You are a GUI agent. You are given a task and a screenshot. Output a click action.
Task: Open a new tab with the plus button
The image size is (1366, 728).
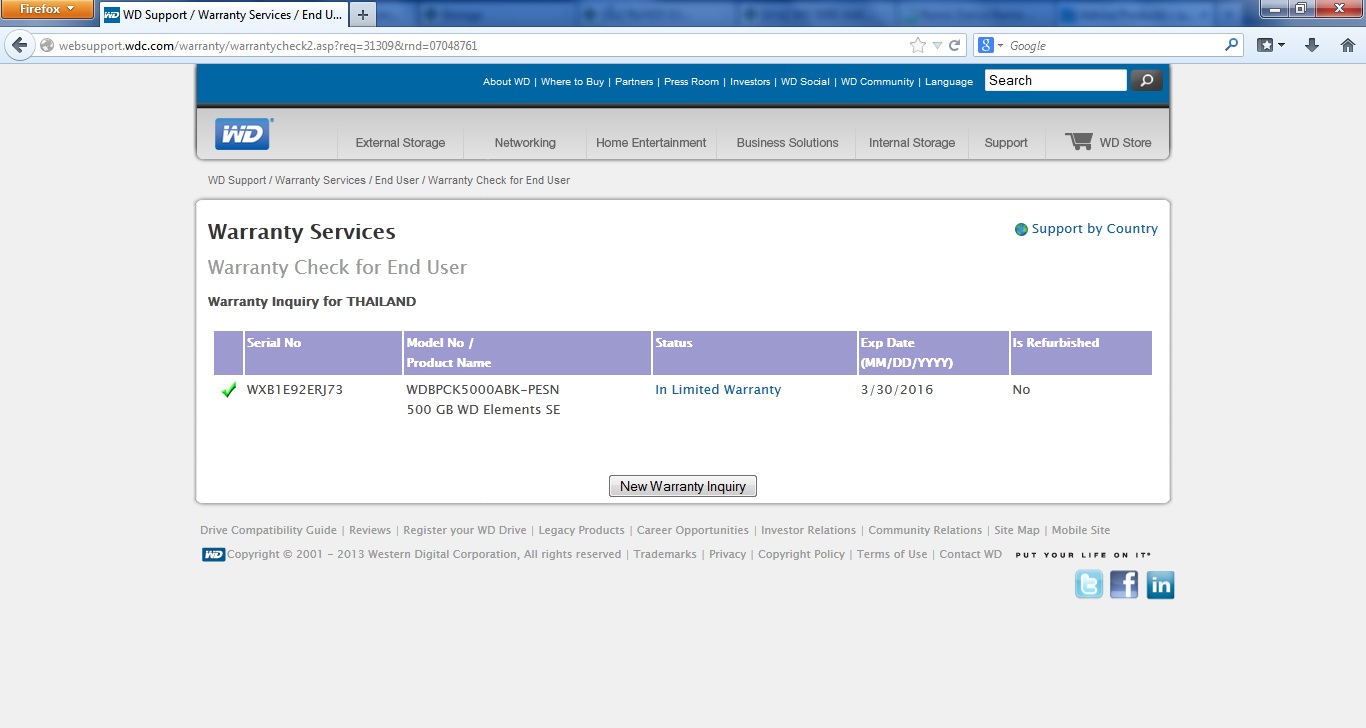[x=362, y=15]
